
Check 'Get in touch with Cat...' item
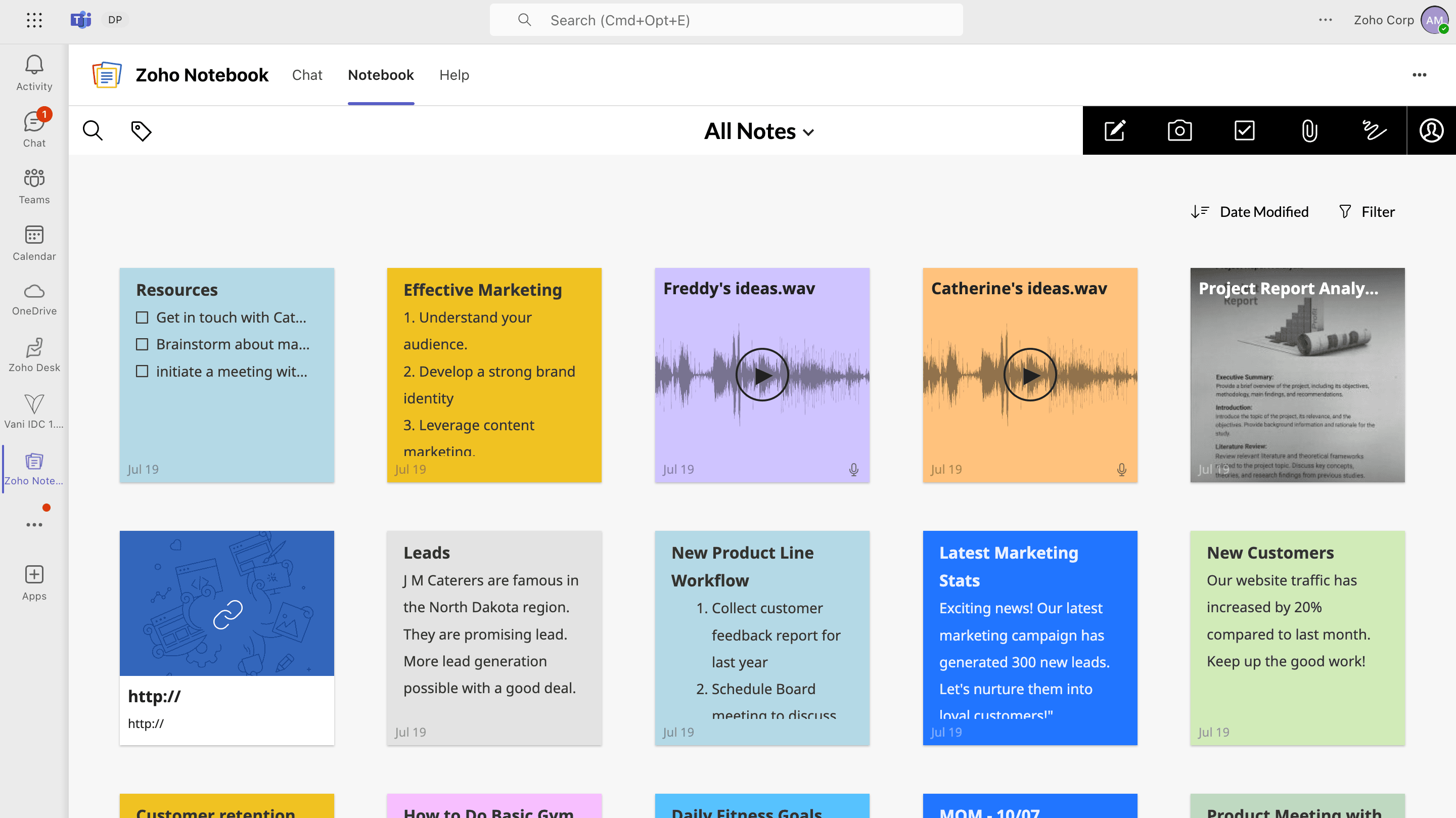coord(142,317)
